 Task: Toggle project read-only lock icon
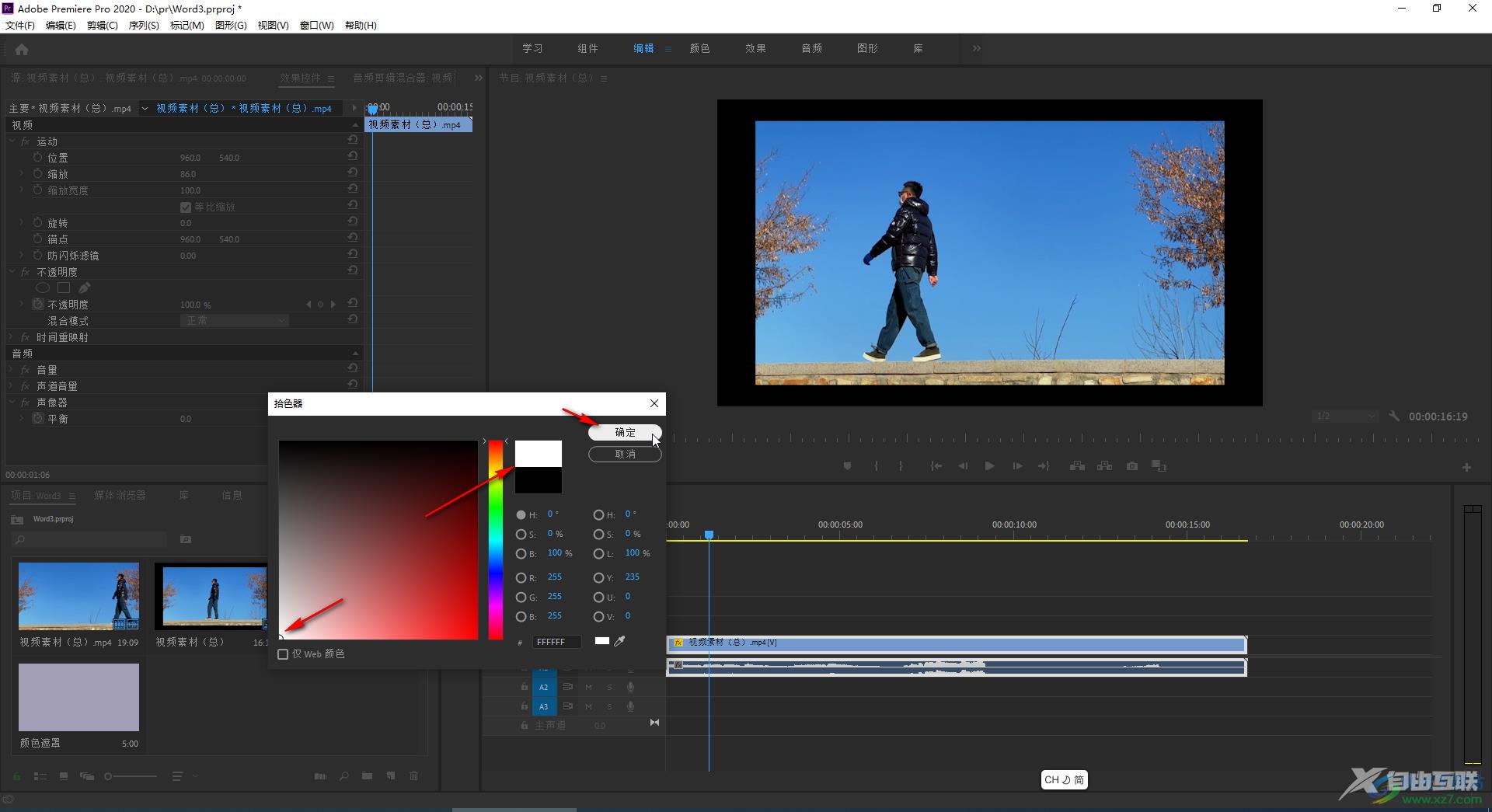[17, 776]
